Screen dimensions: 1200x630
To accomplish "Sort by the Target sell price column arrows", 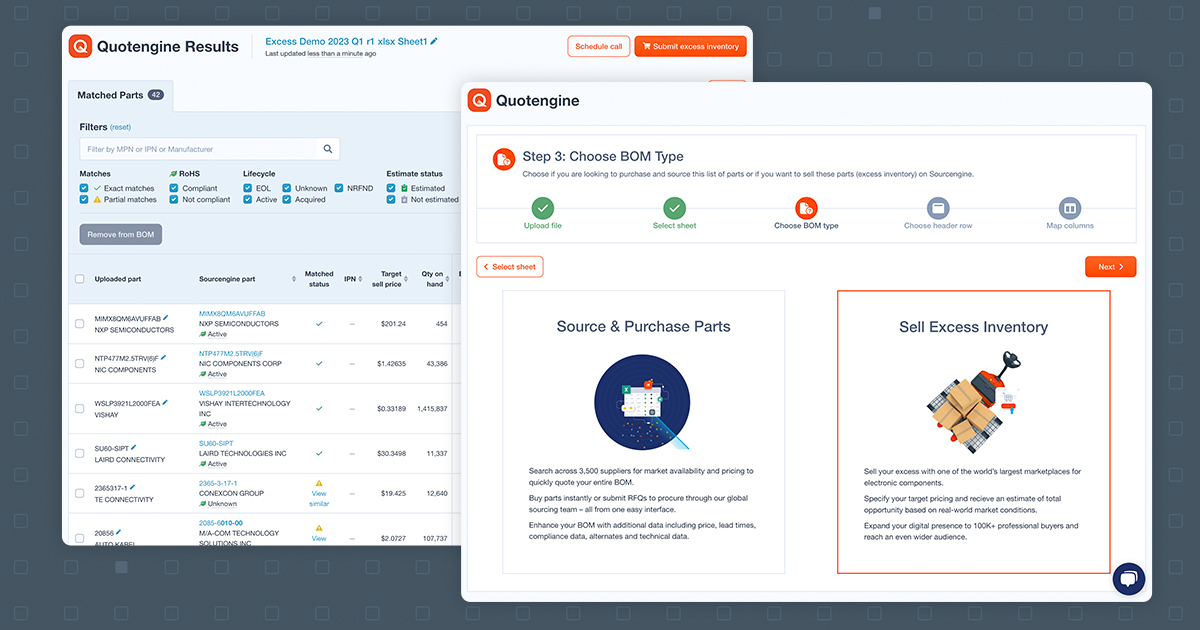I will (x=408, y=279).
